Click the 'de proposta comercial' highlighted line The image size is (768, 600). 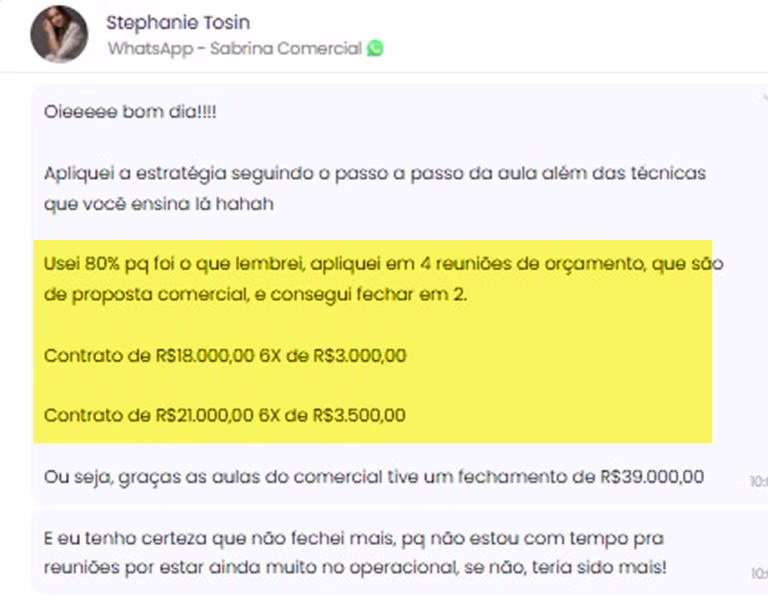click(255, 294)
